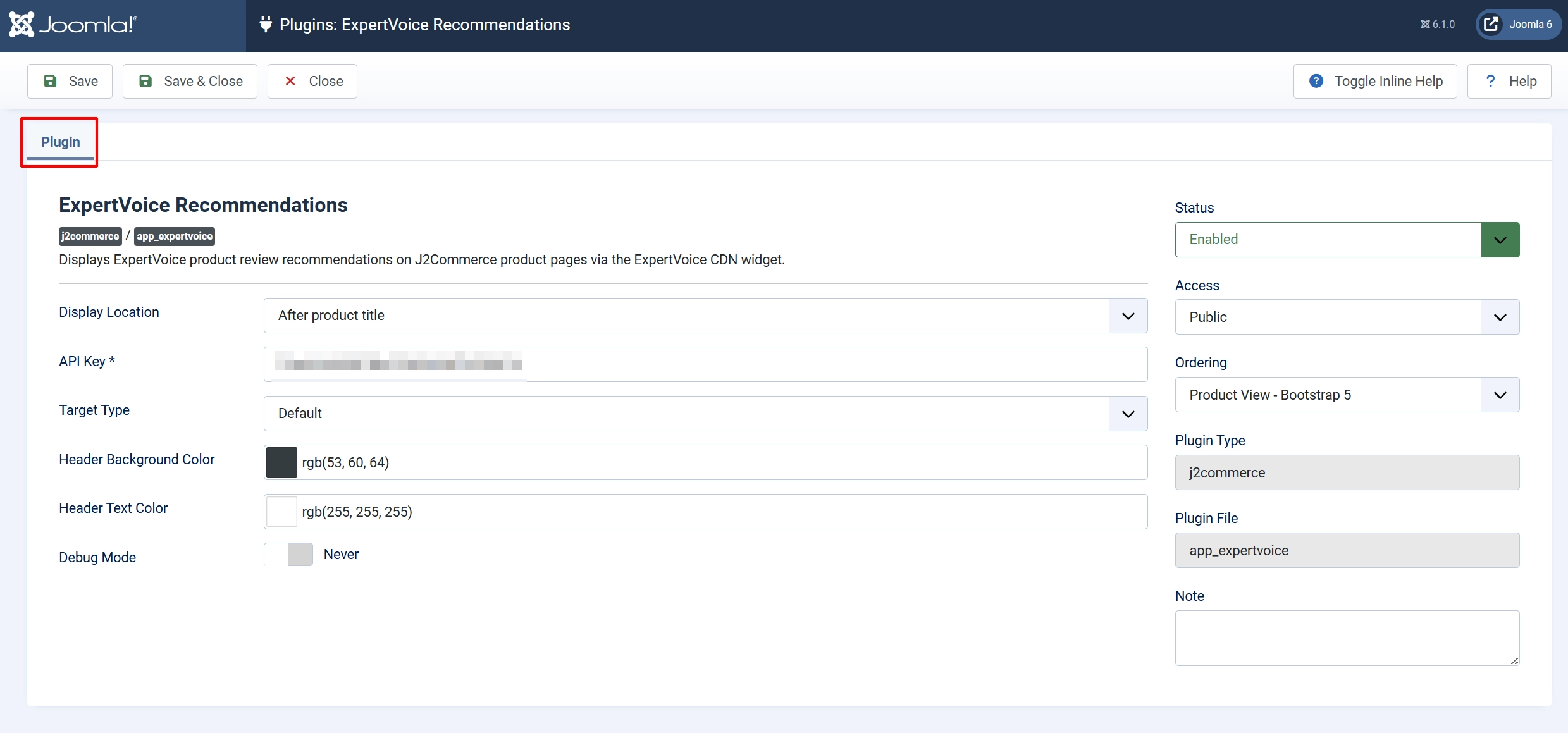Click the Display Location label
The image size is (1568, 733).
[x=109, y=312]
